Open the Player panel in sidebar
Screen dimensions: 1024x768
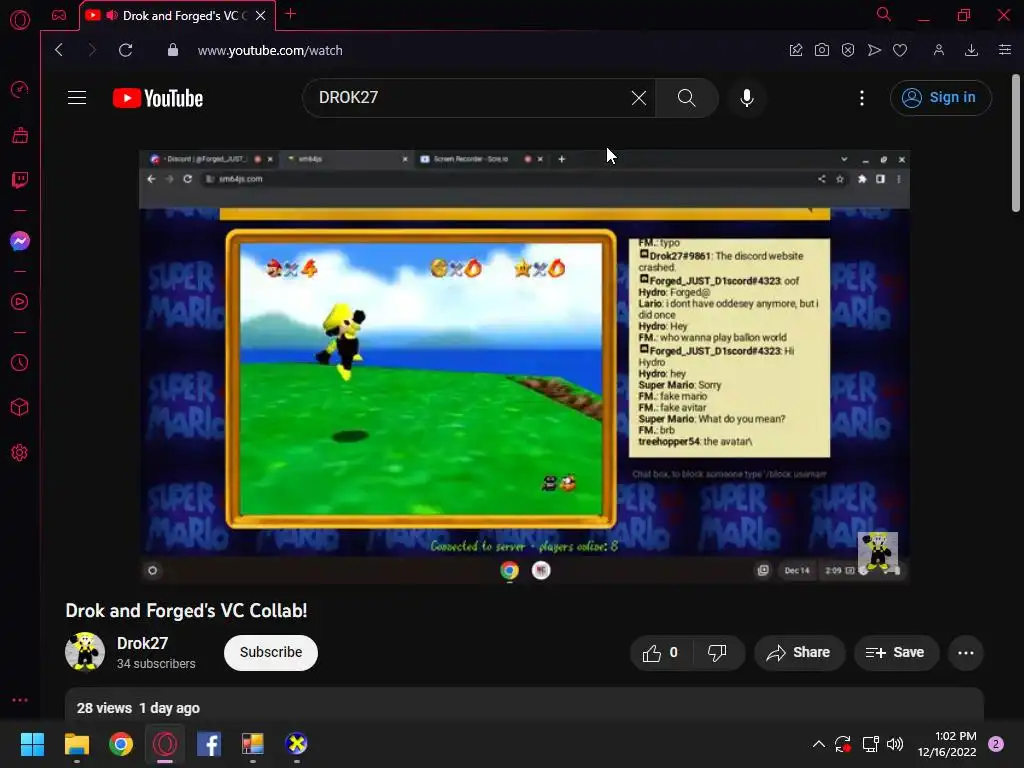(x=20, y=302)
